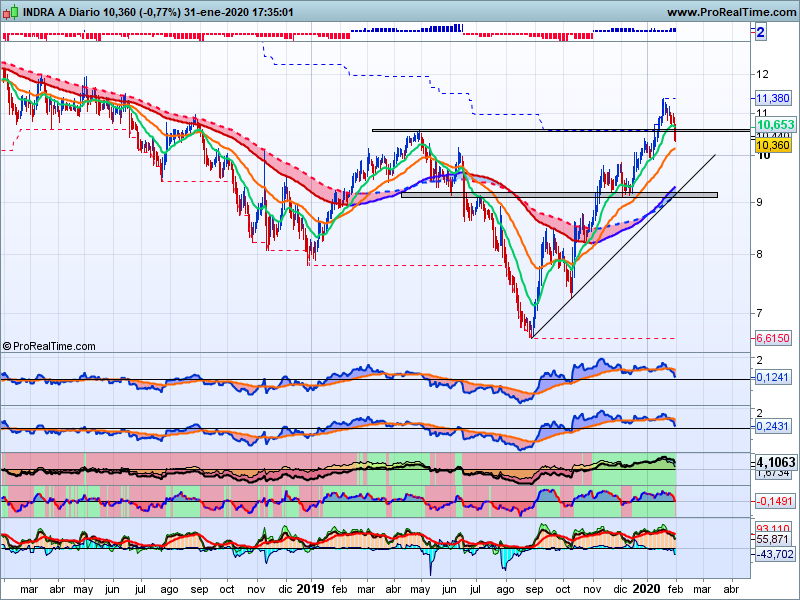800x600 pixels.
Task: Click the 'feb' label right after 2019
Action: point(339,589)
